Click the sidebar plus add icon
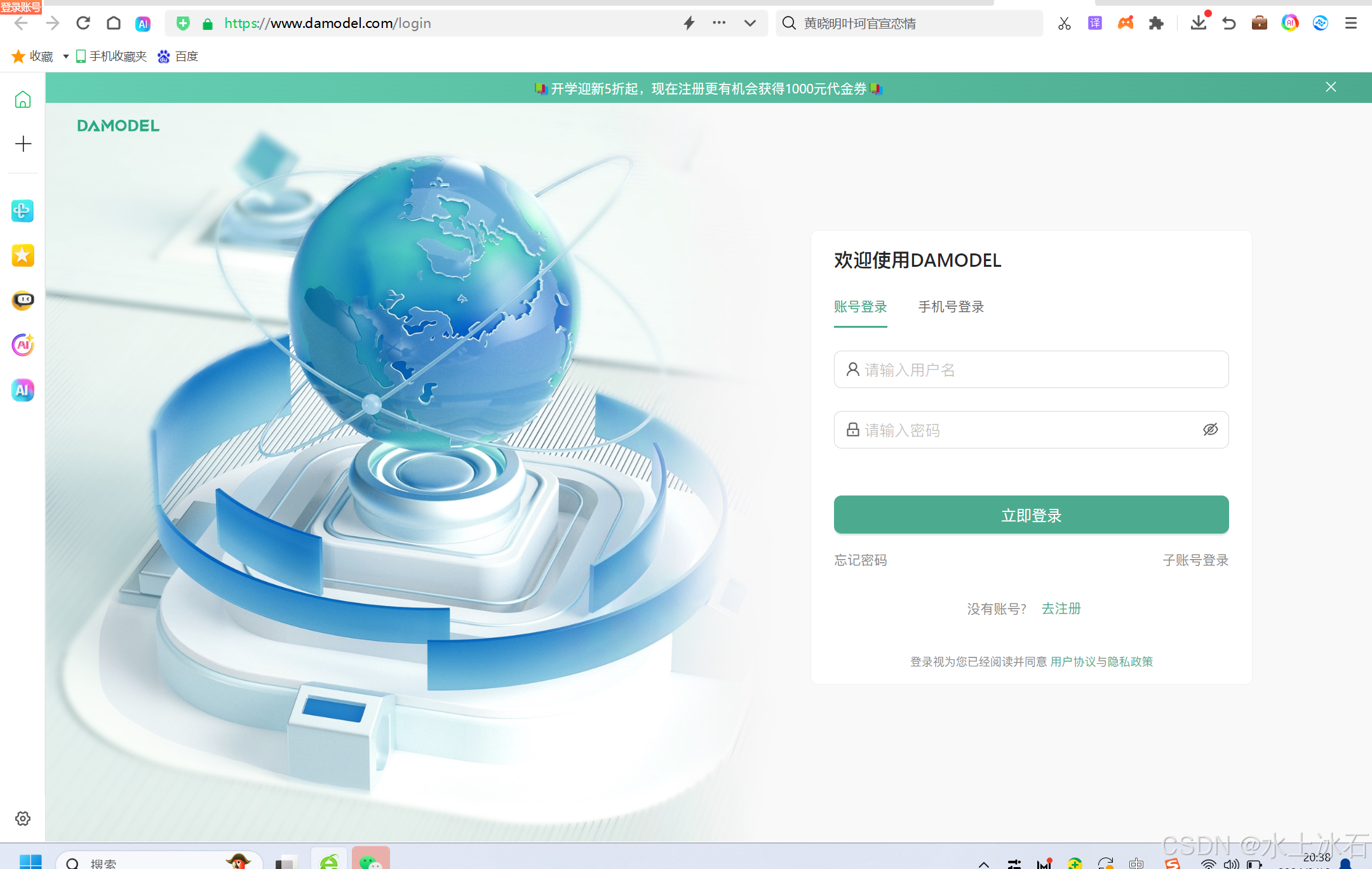Viewport: 1372px width, 869px height. (x=23, y=144)
